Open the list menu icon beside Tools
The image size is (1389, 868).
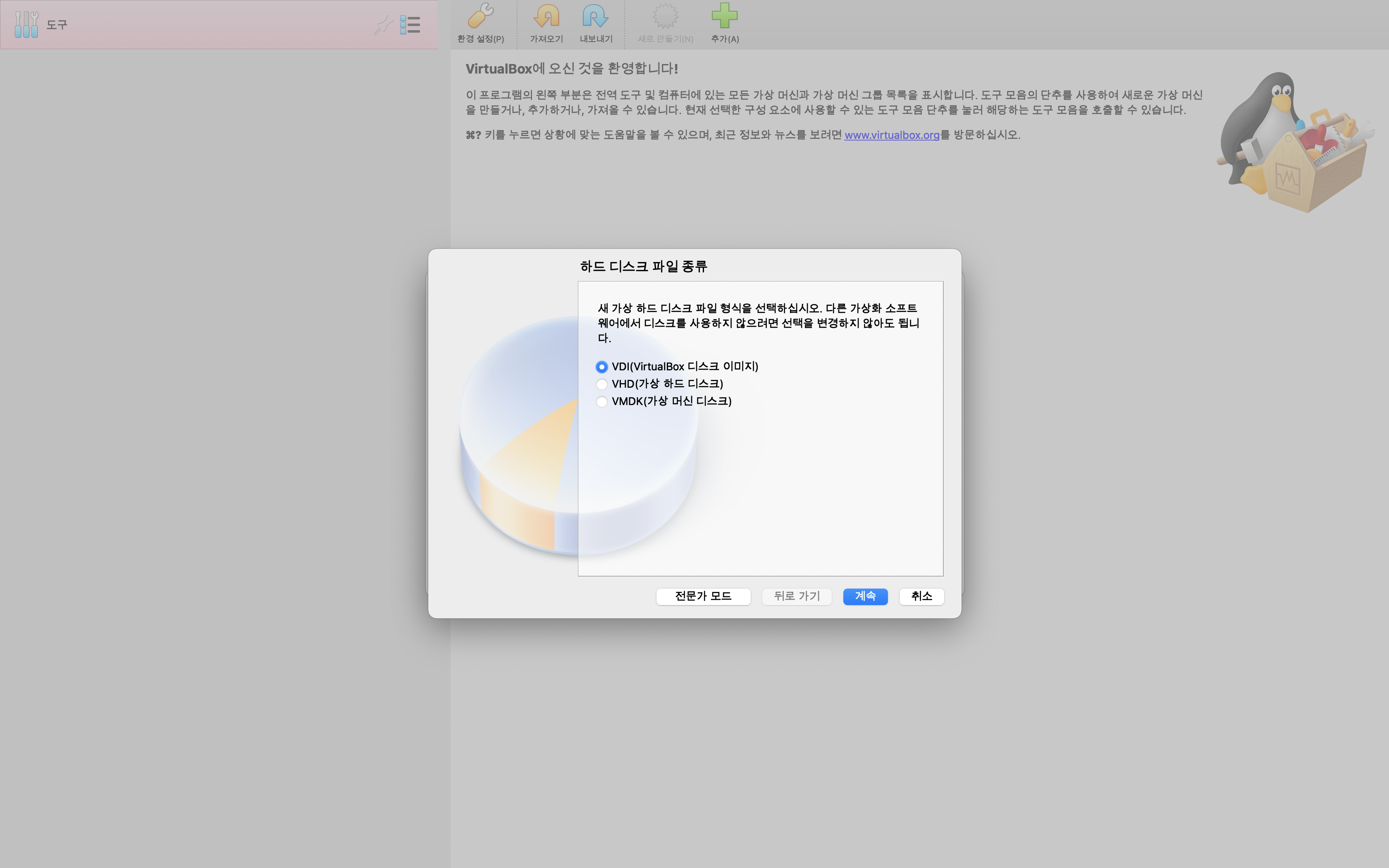[410, 25]
